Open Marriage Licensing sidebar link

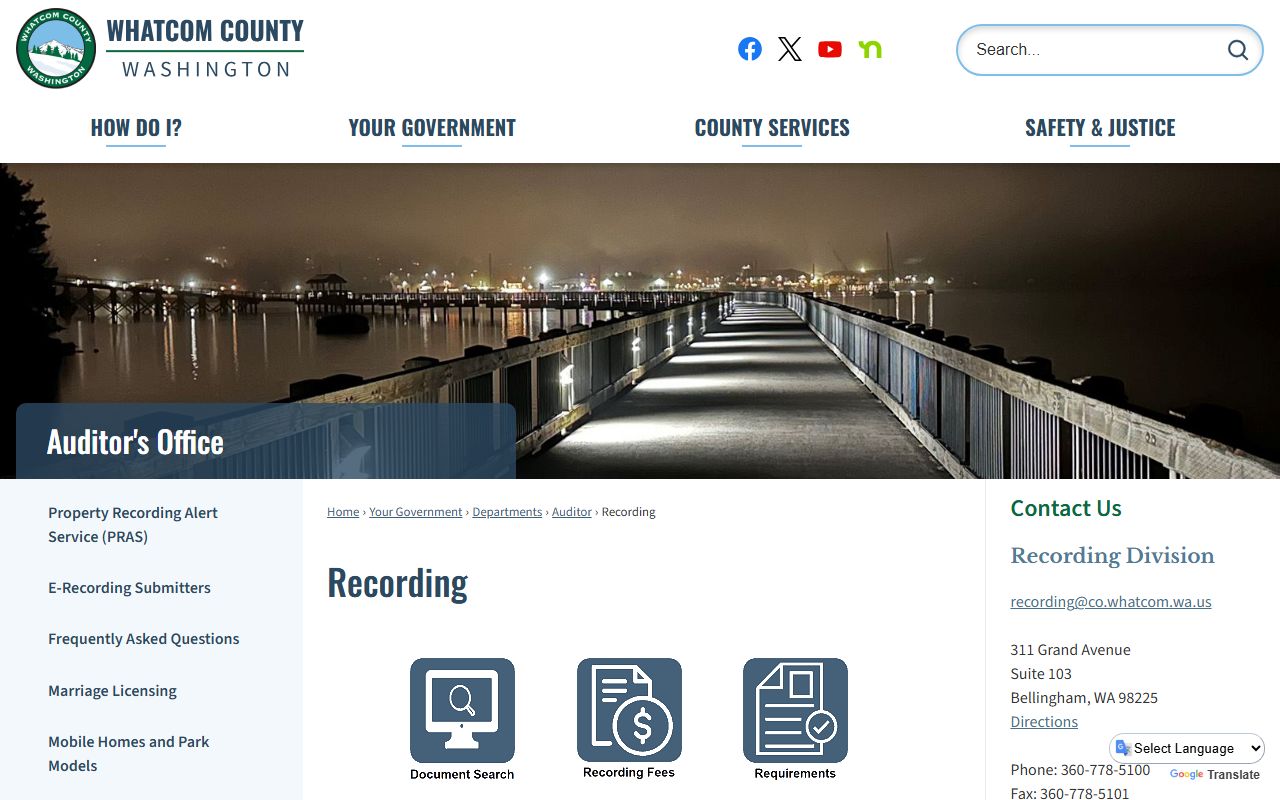pyautogui.click(x=112, y=691)
